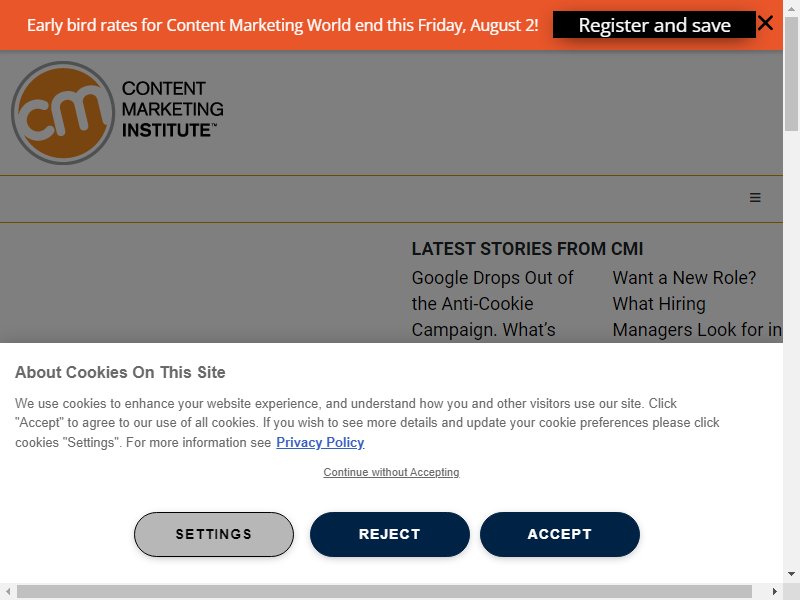Click the Latest Stories From CMI heading

point(527,249)
